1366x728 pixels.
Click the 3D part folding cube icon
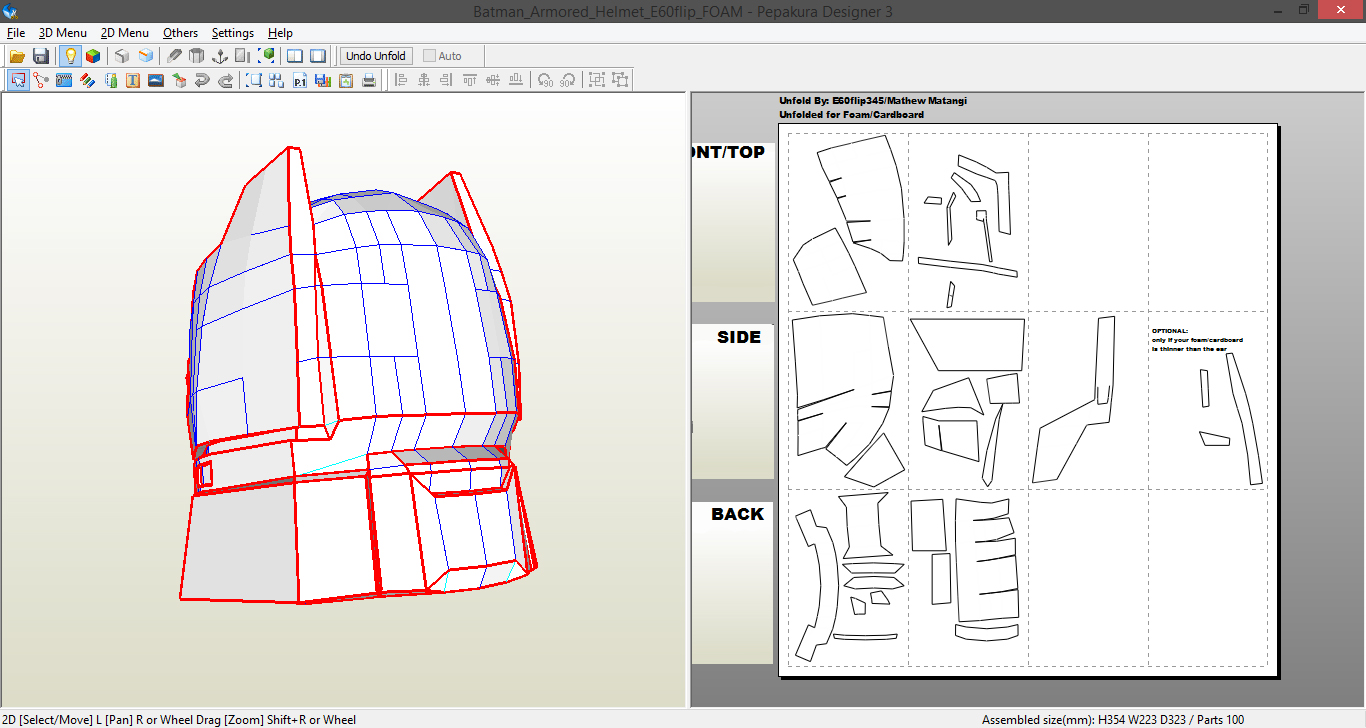(x=179, y=80)
